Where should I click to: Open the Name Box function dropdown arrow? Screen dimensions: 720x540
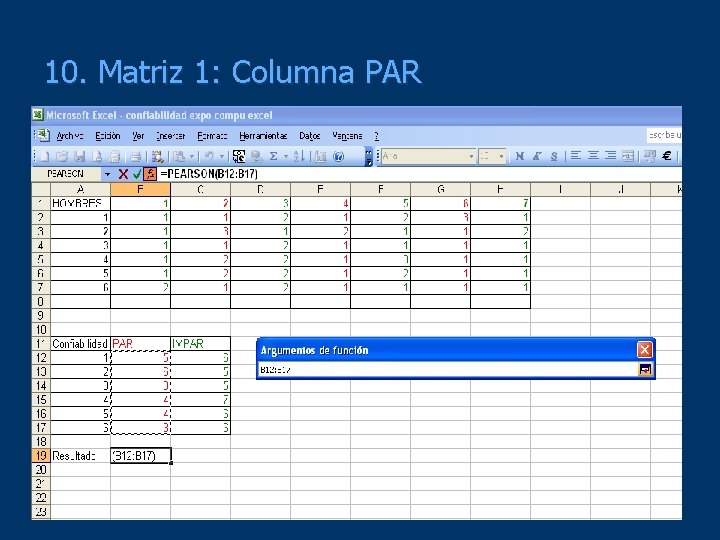point(107,174)
